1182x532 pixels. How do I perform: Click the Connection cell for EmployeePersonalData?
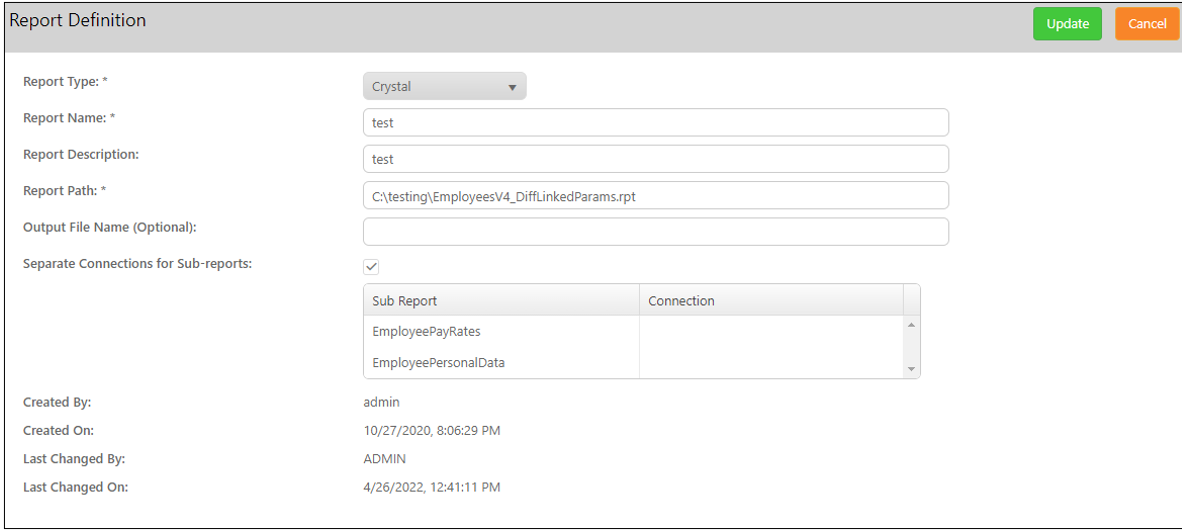click(772, 362)
